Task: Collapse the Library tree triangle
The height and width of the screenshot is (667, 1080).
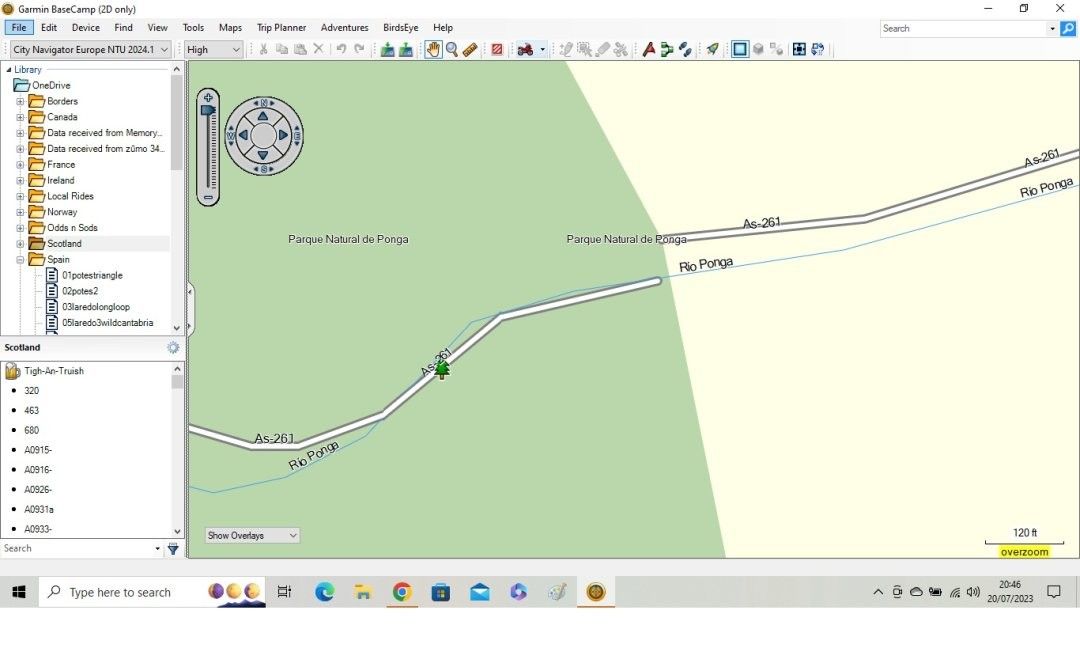Action: point(8,70)
